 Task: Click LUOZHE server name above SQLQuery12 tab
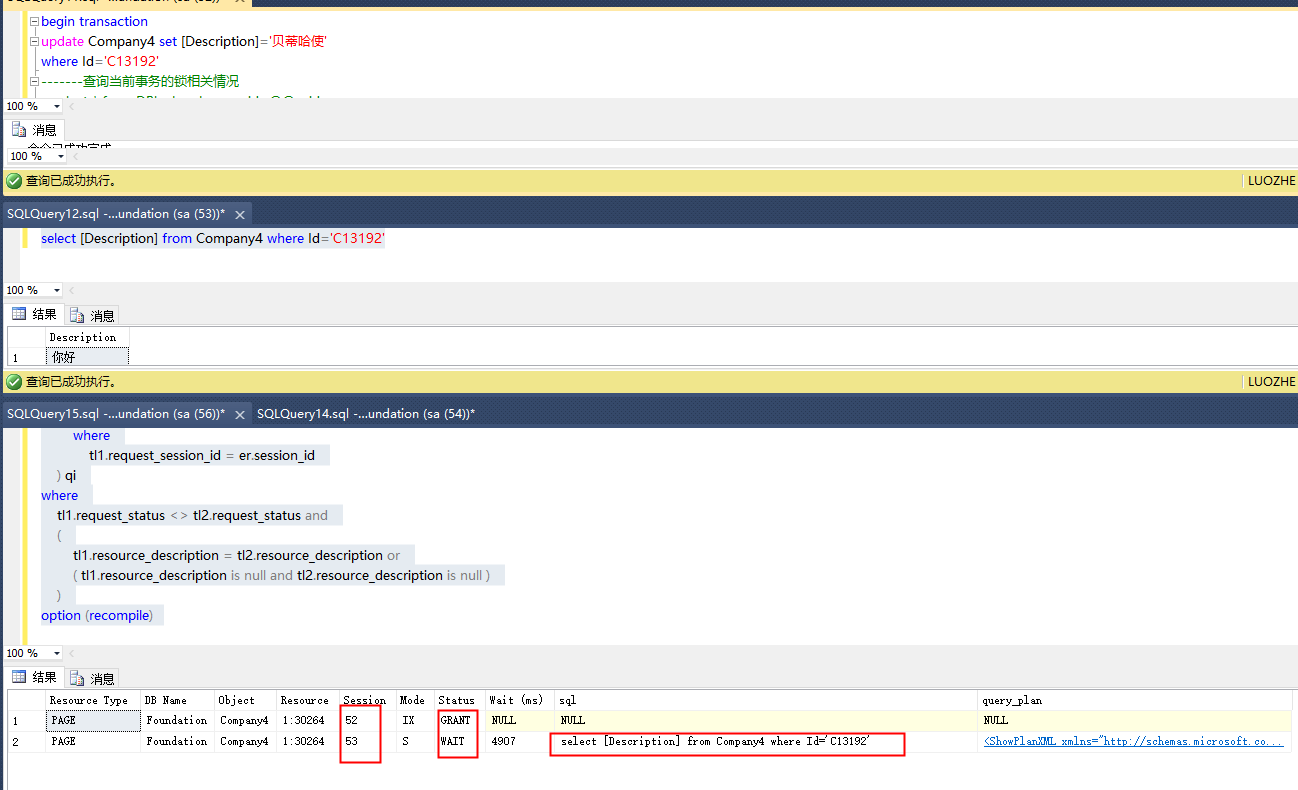tap(1271, 181)
